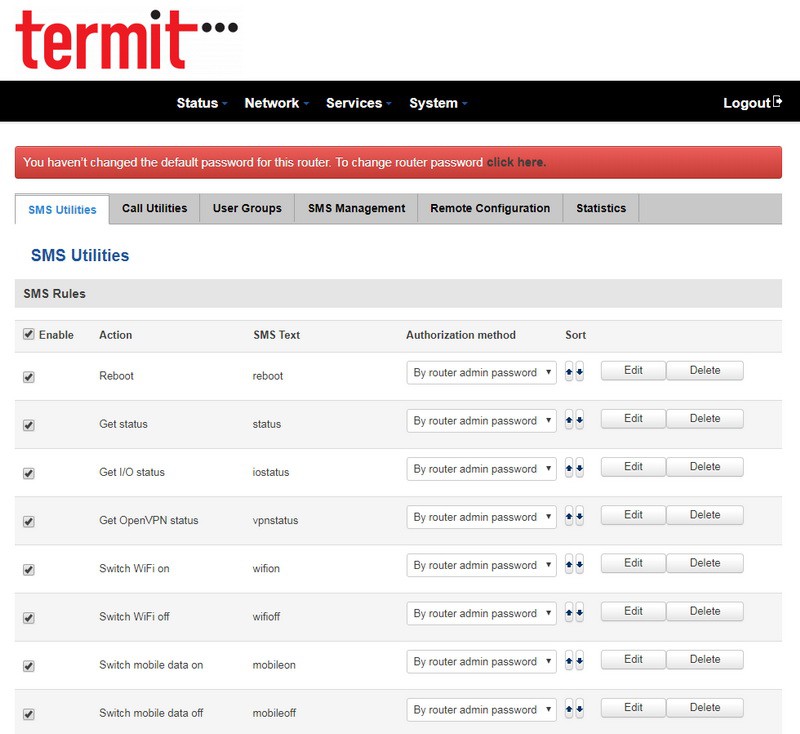Expand the Network menu in the navigation bar
Image resolution: width=800 pixels, height=734 pixels.
pyautogui.click(x=276, y=103)
